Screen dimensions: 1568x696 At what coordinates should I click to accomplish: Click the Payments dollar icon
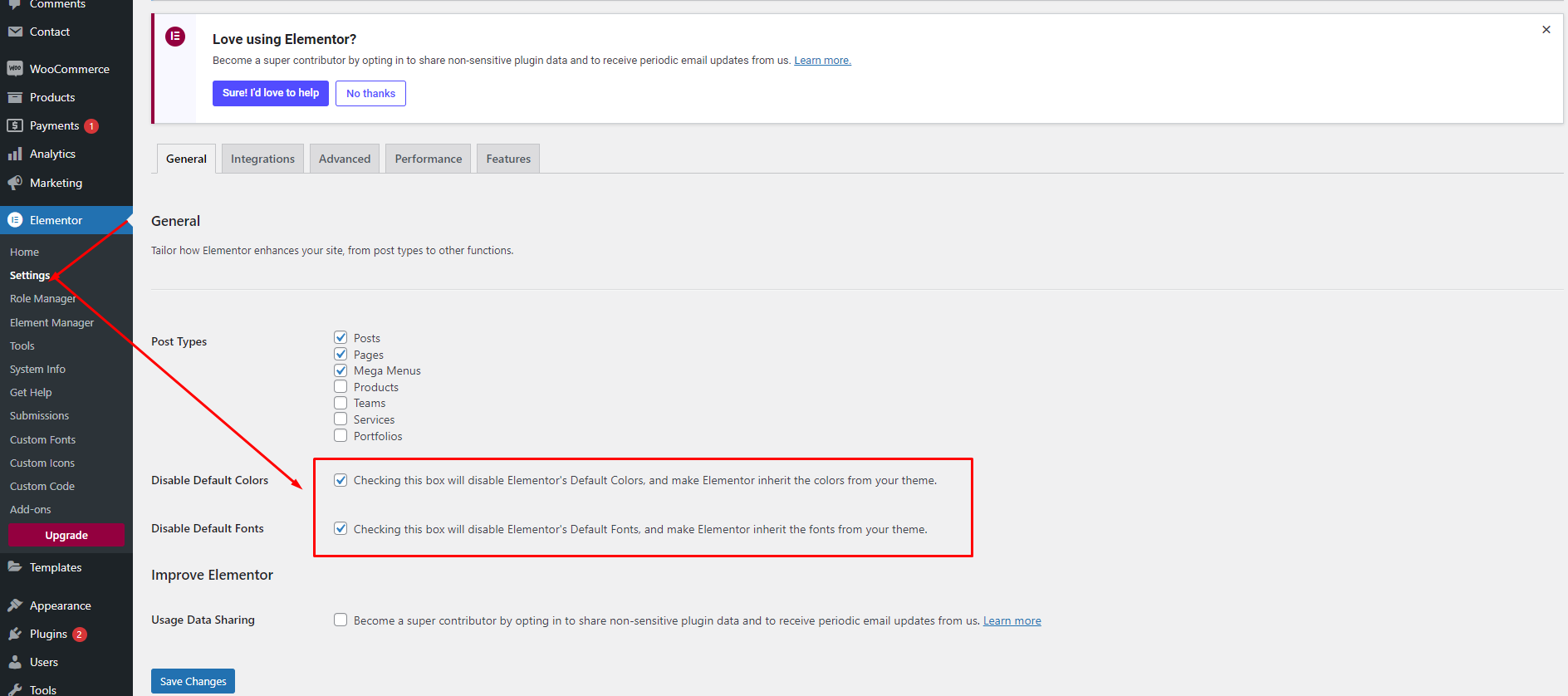point(15,125)
